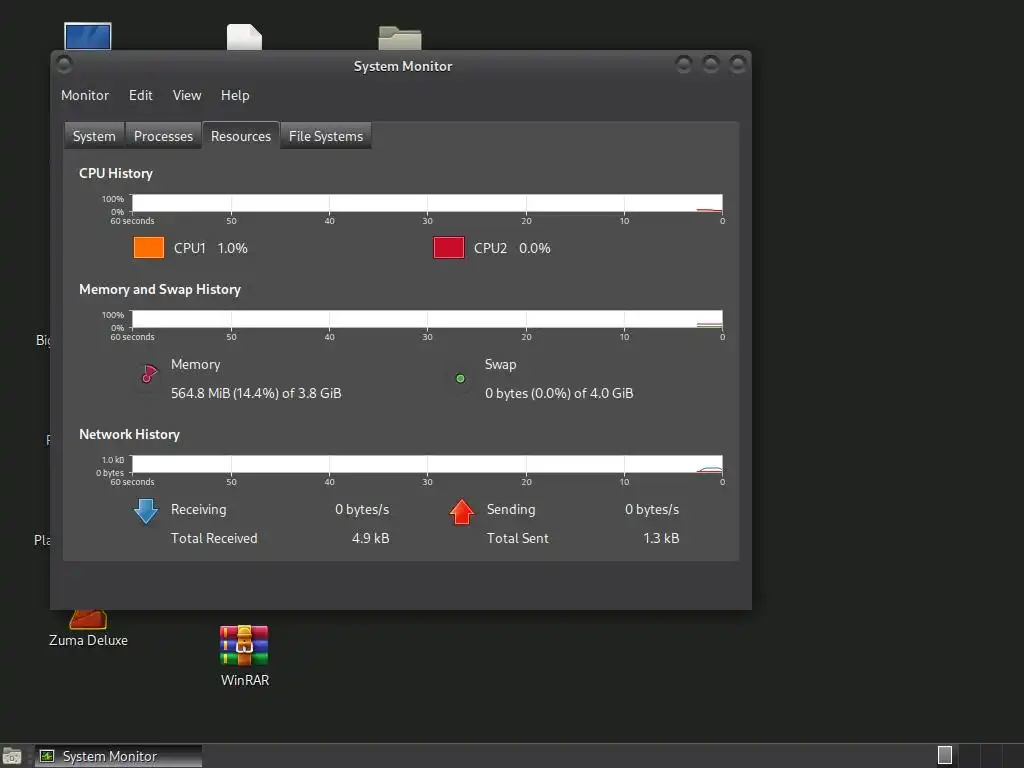Select the Resources tab
This screenshot has width=1024, height=768.
[x=241, y=136]
